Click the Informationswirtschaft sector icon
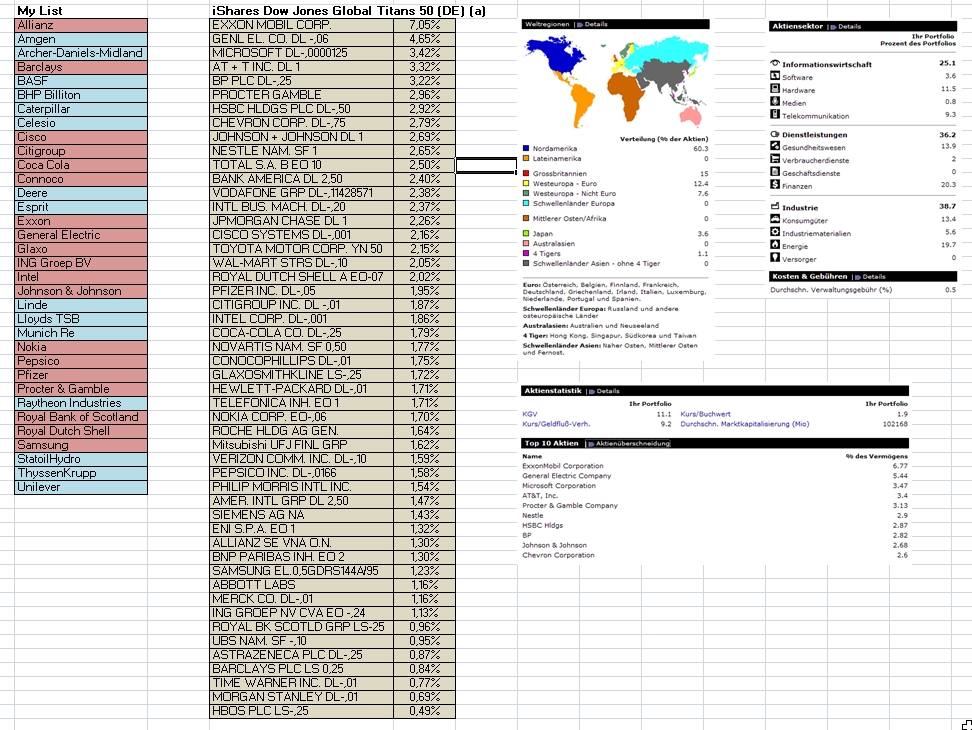Screen dimensions: 972x730 774,63
